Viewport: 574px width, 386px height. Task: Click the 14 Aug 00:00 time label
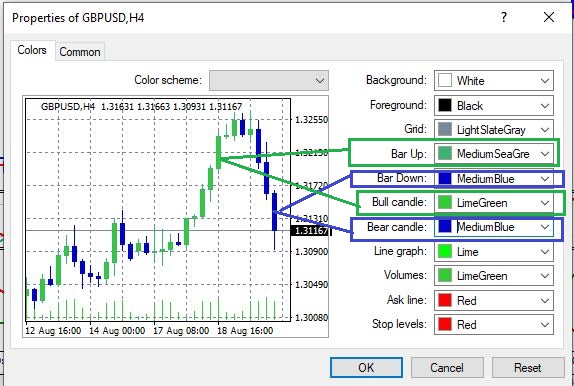118,331
